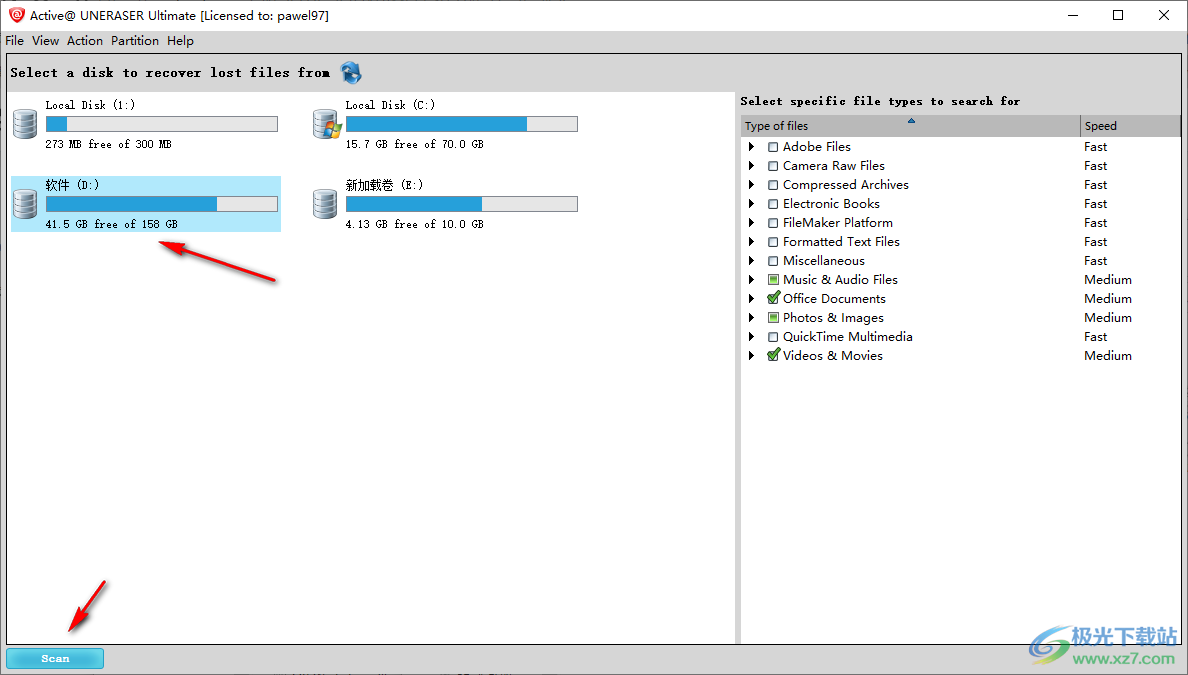Click the Medium speed value for Office Documents
1188x675 pixels.
(1108, 298)
